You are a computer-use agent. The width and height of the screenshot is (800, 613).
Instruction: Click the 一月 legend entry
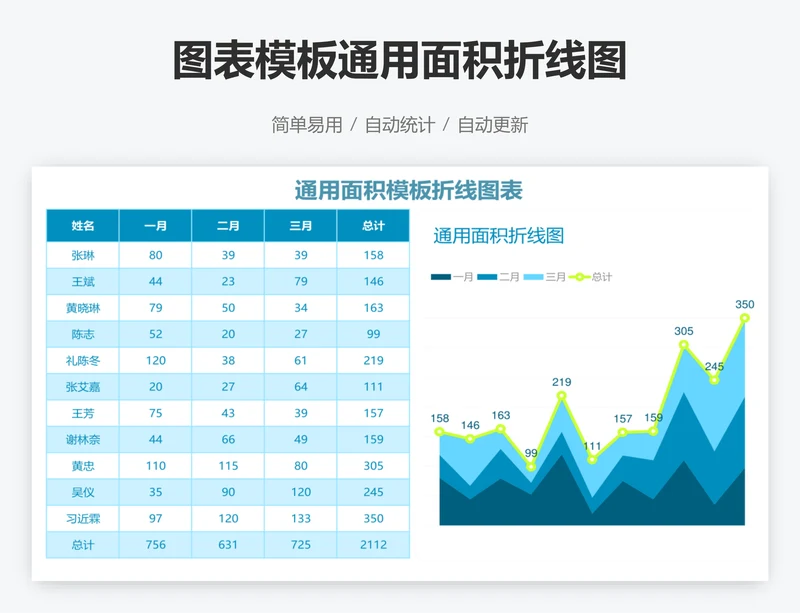point(452,277)
